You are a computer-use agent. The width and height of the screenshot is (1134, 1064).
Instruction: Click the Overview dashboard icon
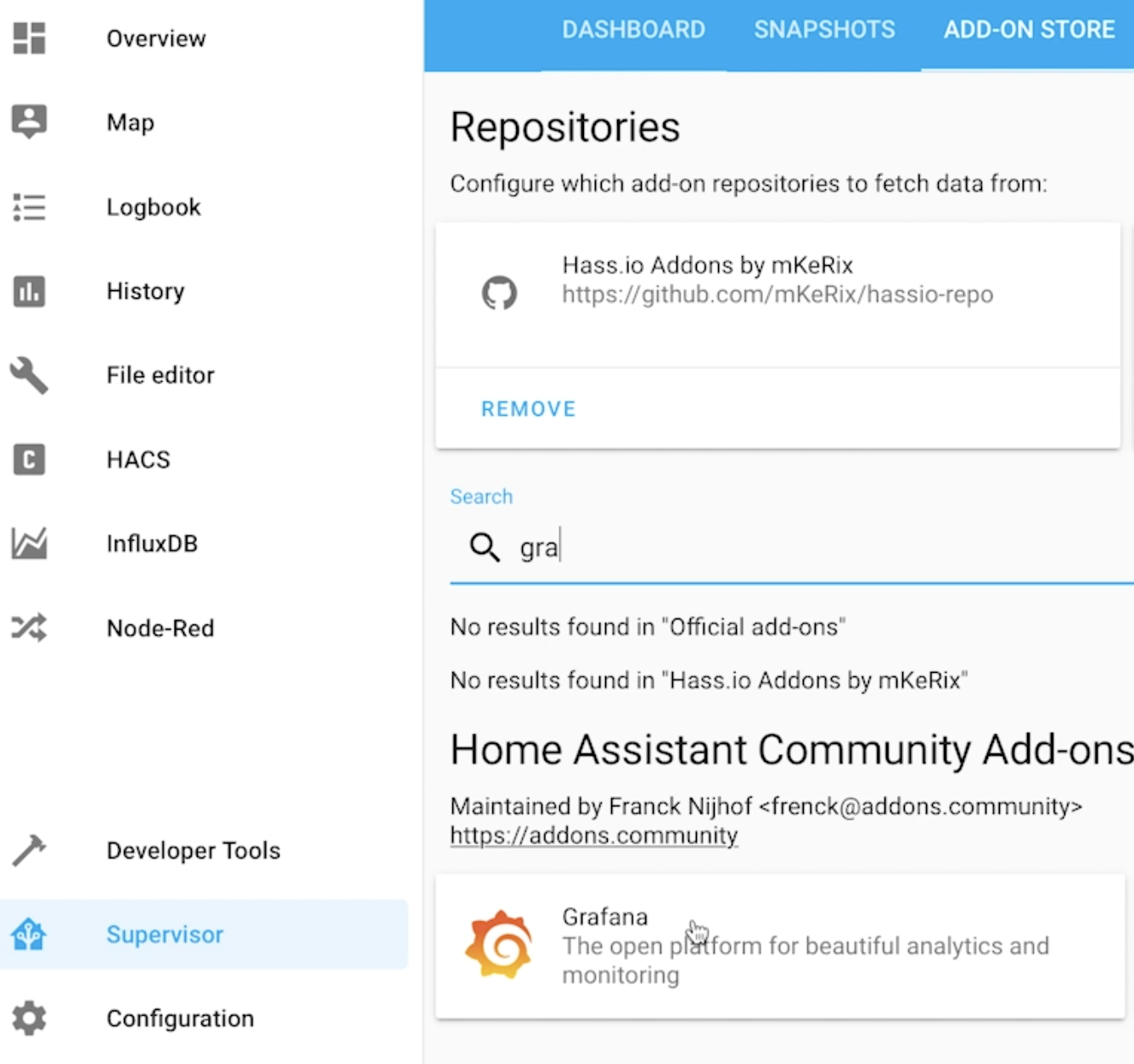coord(29,38)
